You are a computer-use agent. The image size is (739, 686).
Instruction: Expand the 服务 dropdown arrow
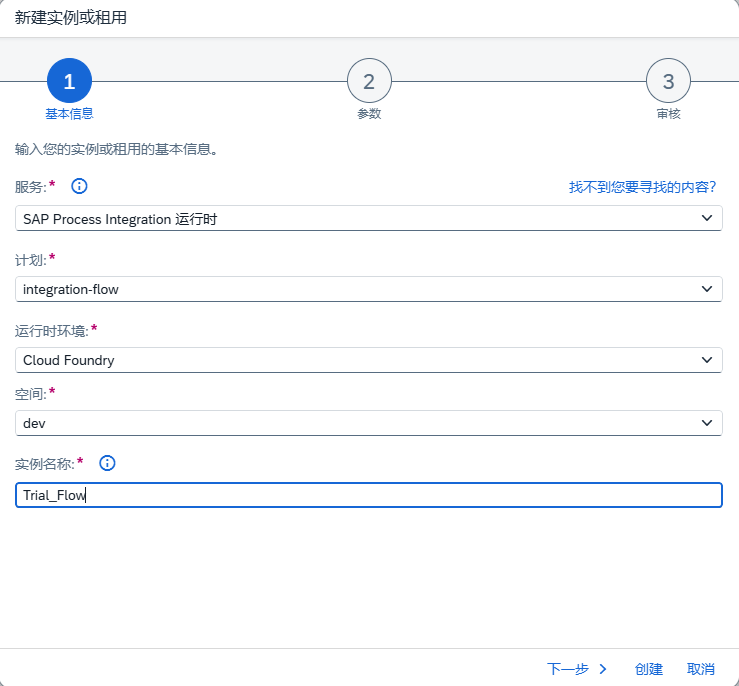707,218
